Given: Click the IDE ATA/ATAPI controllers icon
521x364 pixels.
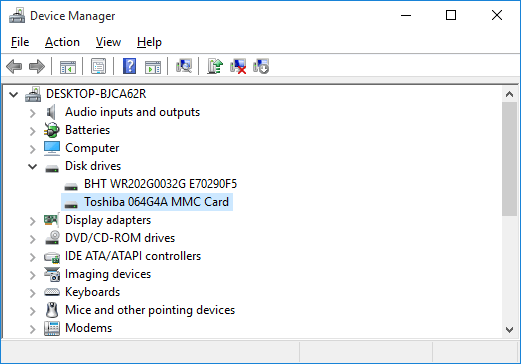Looking at the screenshot, I should coord(52,257).
